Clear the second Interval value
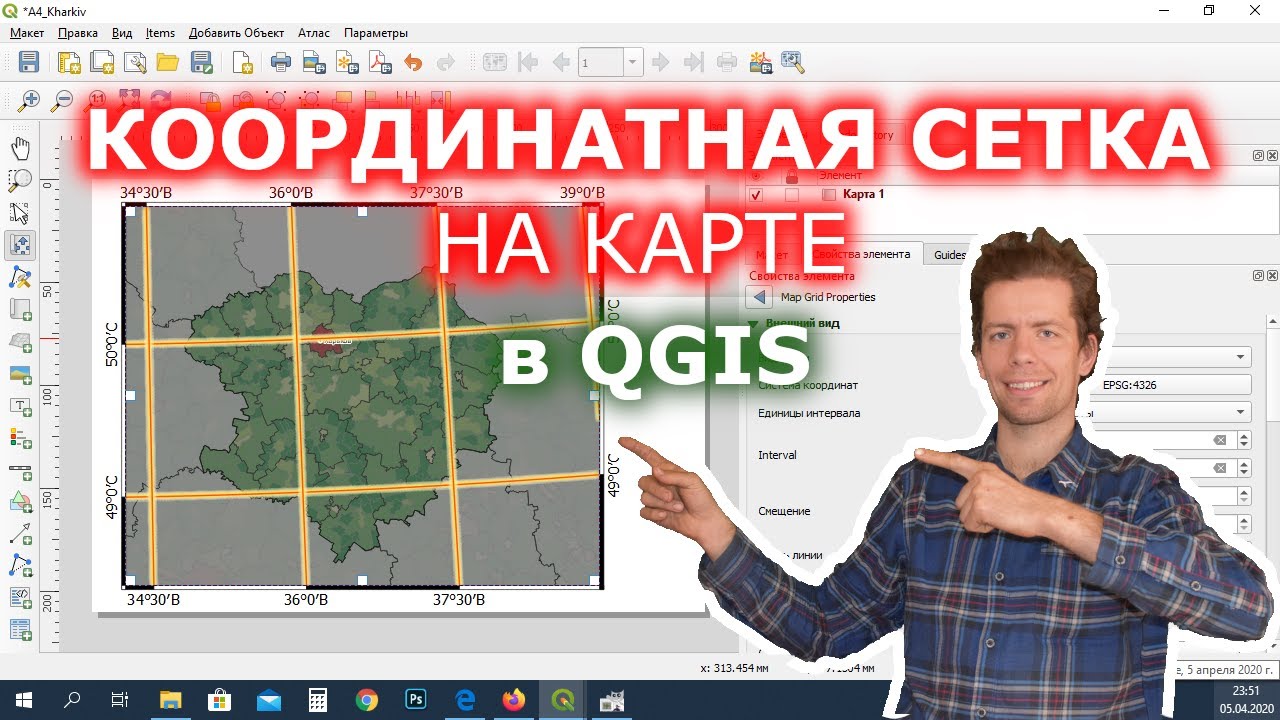 1220,468
